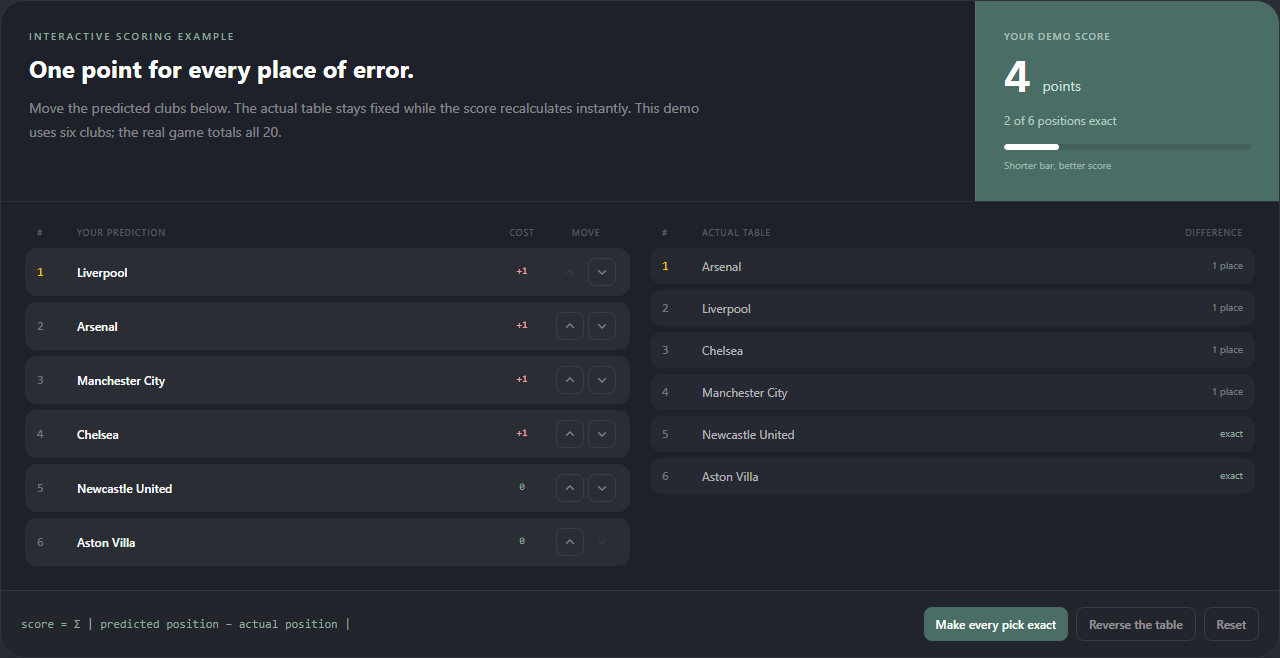Click the score formula text
This screenshot has width=1280, height=658.
(186, 624)
